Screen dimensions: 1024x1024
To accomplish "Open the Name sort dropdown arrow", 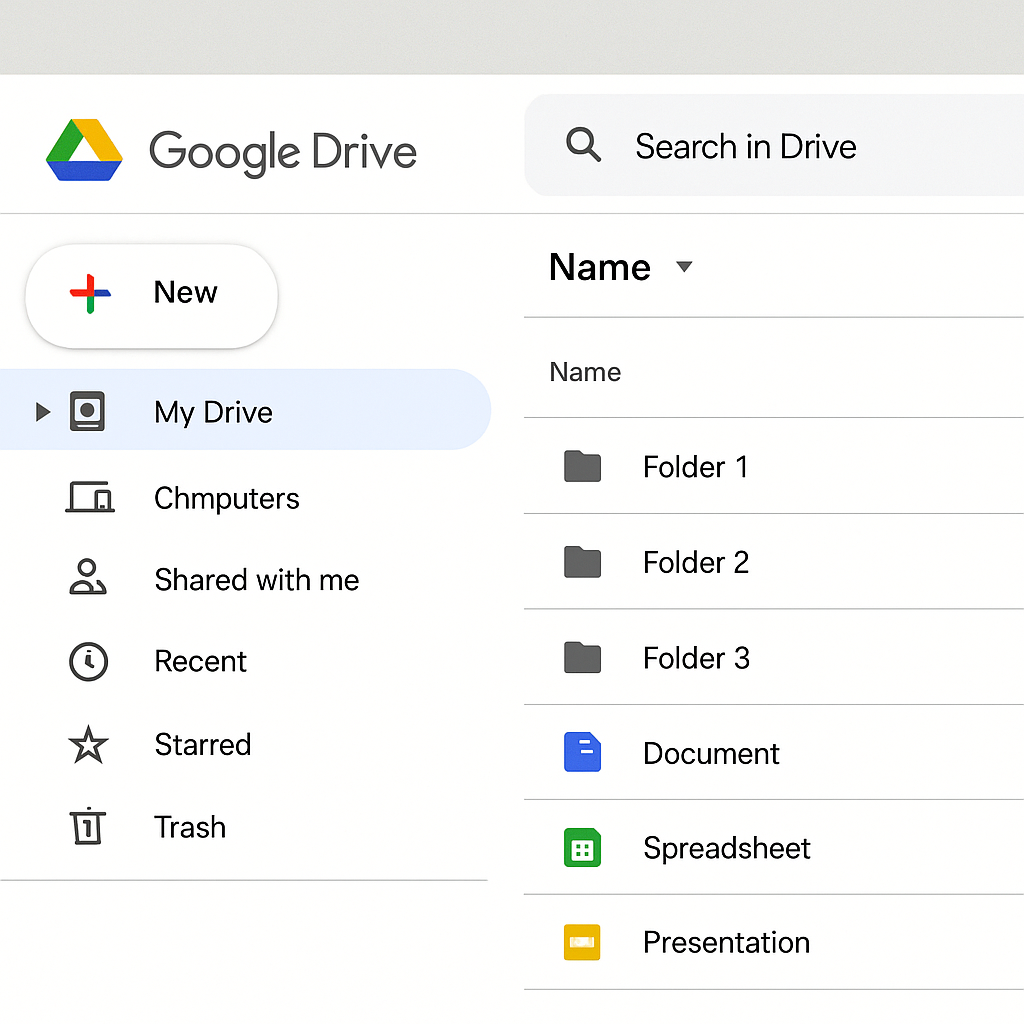I will pos(684,266).
